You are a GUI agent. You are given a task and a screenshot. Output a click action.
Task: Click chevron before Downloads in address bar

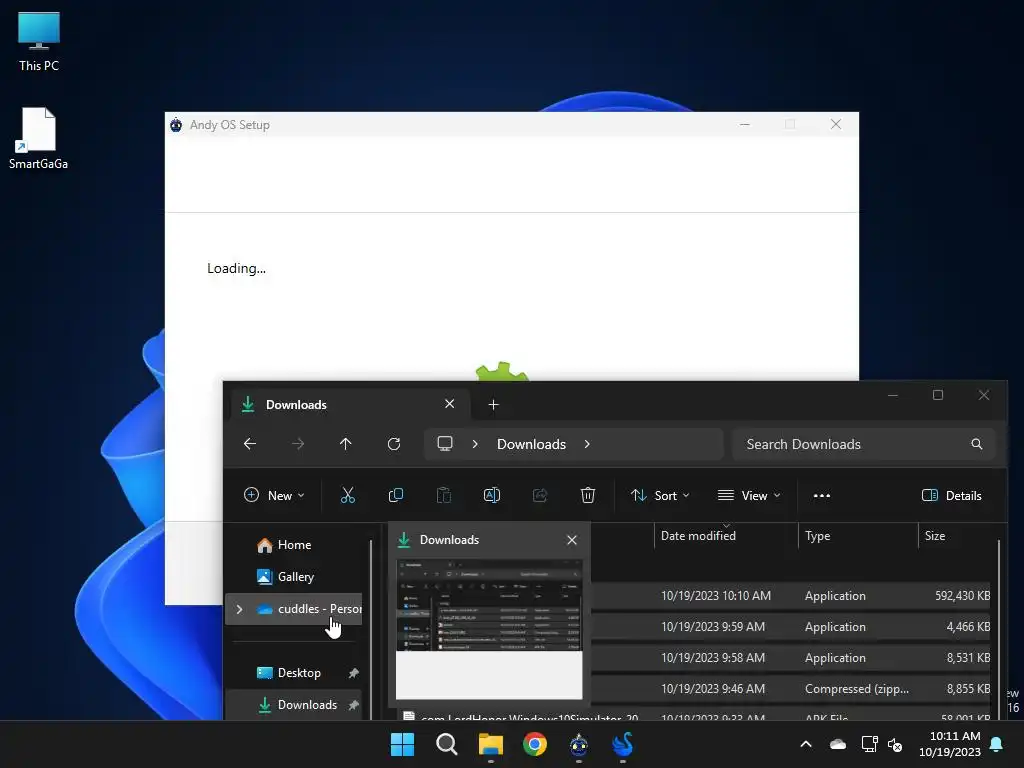475,444
